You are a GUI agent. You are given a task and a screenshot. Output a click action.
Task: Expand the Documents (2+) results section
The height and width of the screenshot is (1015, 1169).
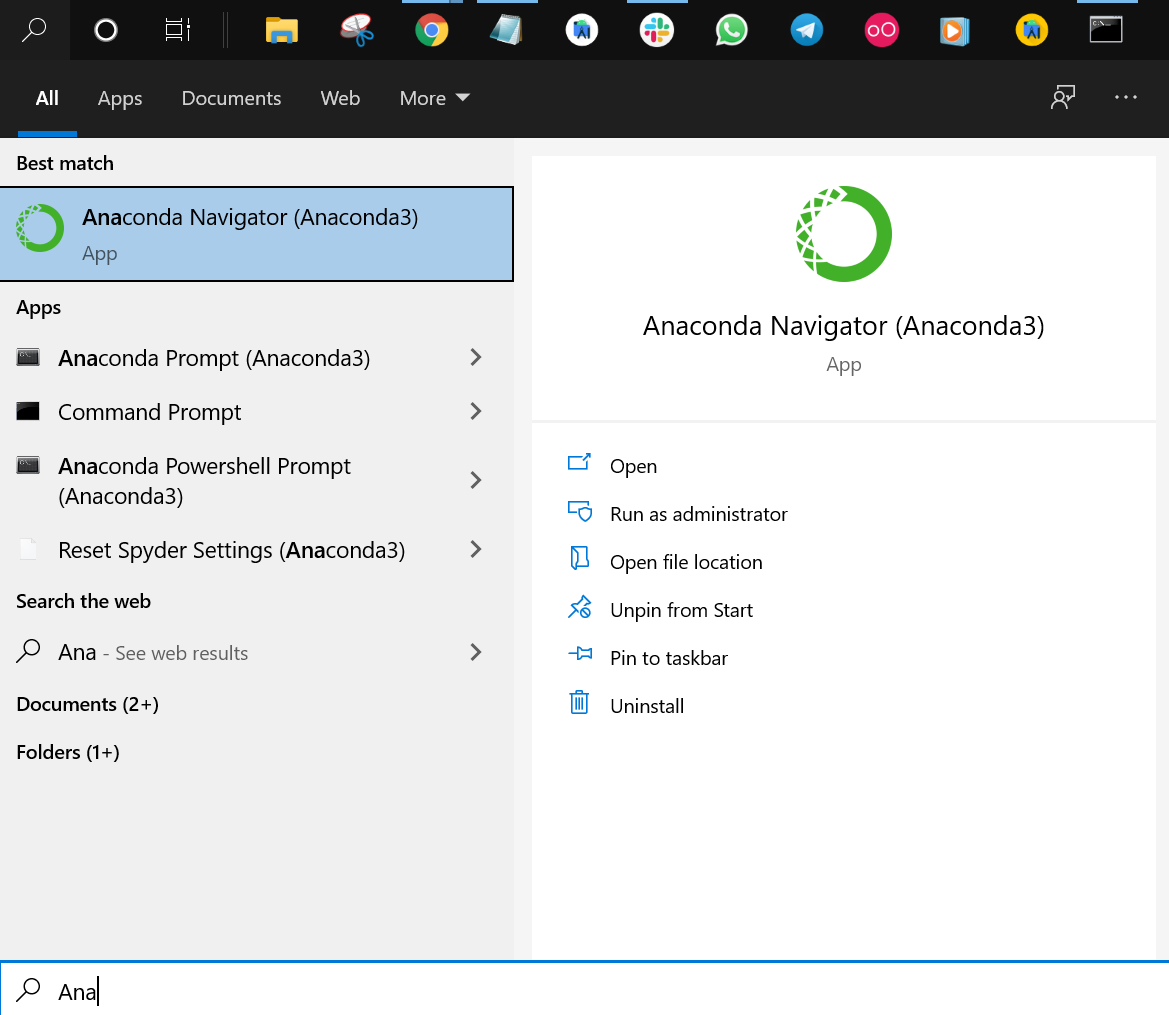(87, 704)
